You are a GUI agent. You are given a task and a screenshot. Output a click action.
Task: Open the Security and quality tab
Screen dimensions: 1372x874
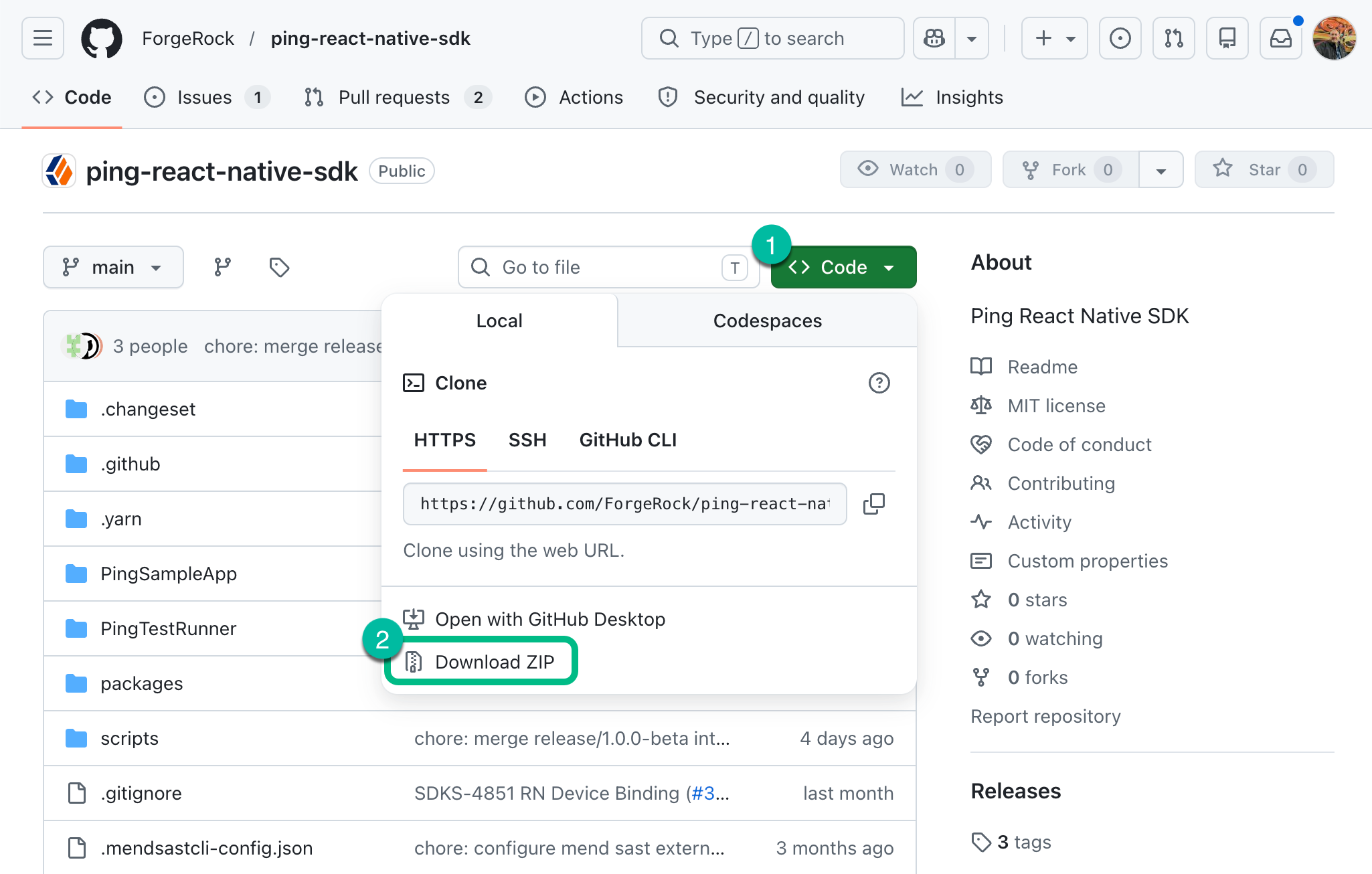click(761, 98)
